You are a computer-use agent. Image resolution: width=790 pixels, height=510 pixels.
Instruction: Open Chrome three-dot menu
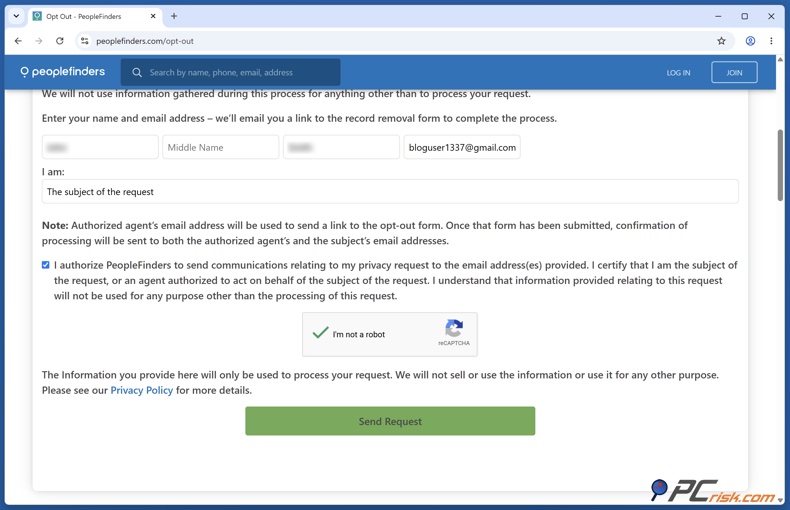point(771,41)
